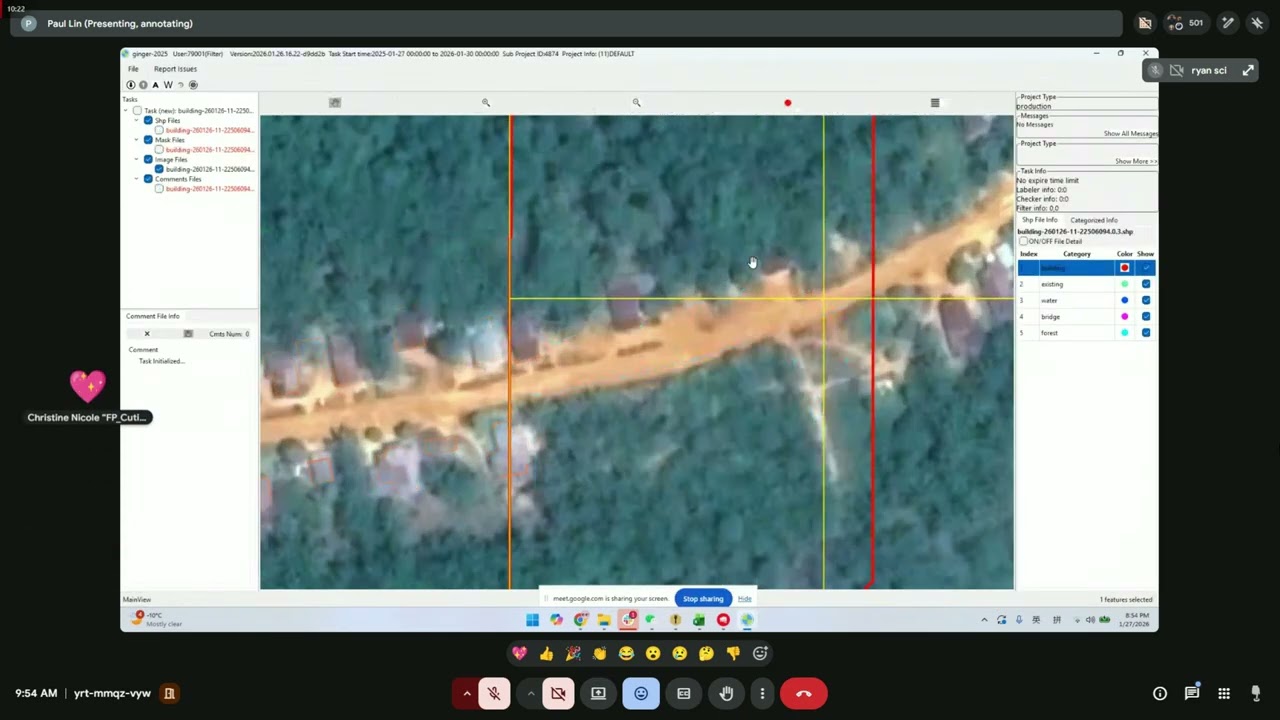The width and height of the screenshot is (1280, 720).
Task: Click the Stop sharing button
Action: pos(703,599)
